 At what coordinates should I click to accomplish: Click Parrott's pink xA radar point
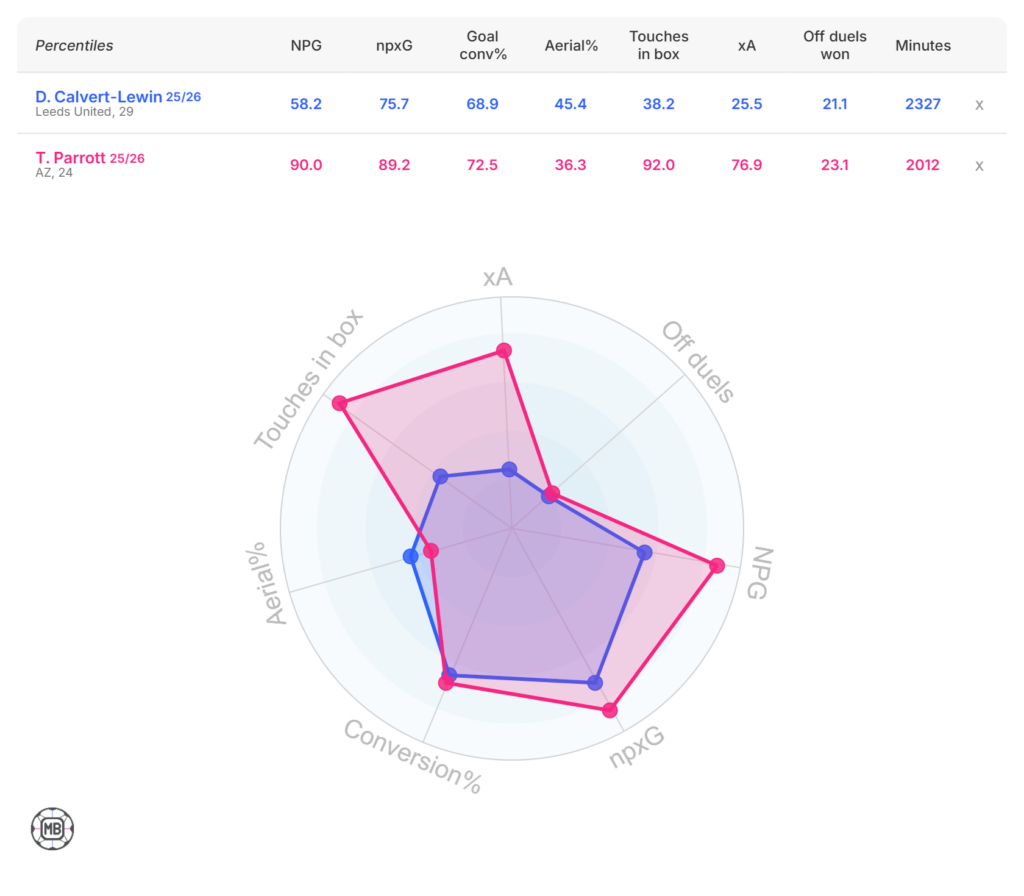[x=504, y=350]
